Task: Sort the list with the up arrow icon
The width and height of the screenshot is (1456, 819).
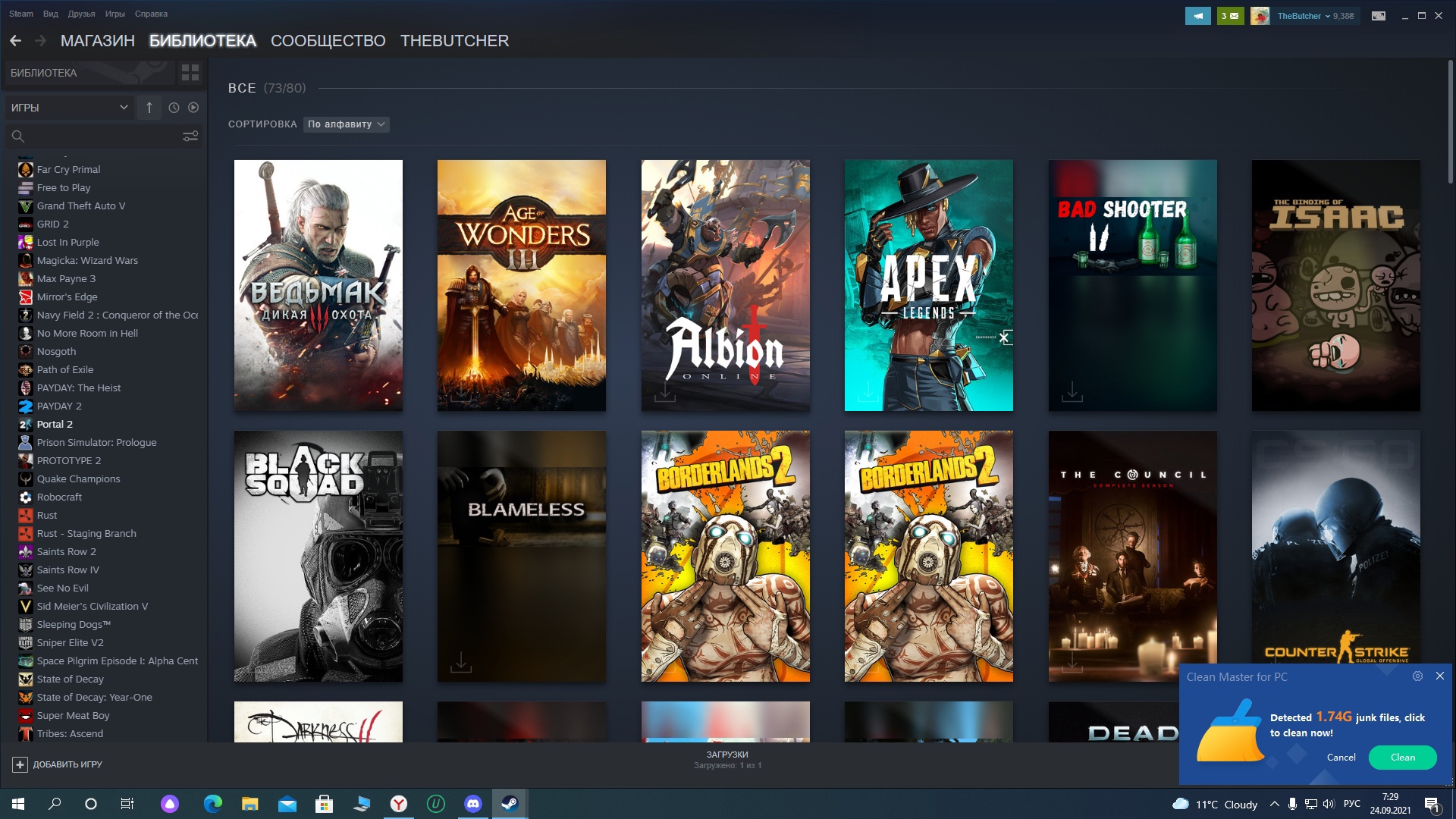Action: tap(149, 108)
